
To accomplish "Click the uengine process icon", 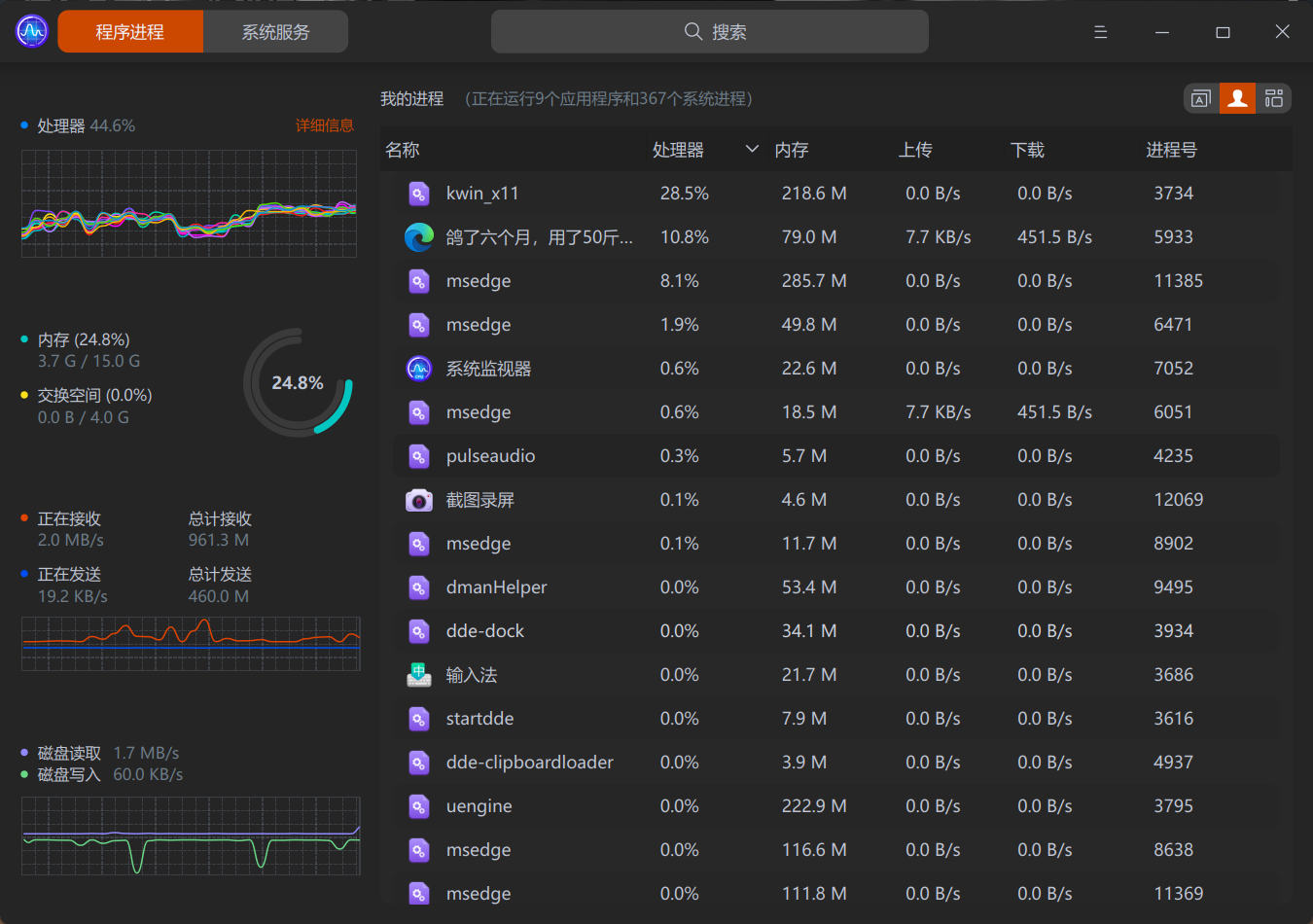I will pyautogui.click(x=419, y=805).
